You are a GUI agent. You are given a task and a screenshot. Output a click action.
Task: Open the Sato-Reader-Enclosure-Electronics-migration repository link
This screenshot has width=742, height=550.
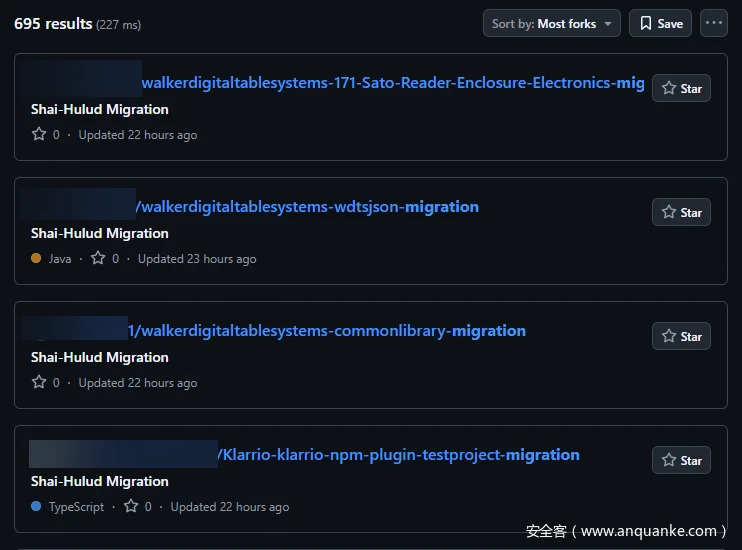pos(392,83)
